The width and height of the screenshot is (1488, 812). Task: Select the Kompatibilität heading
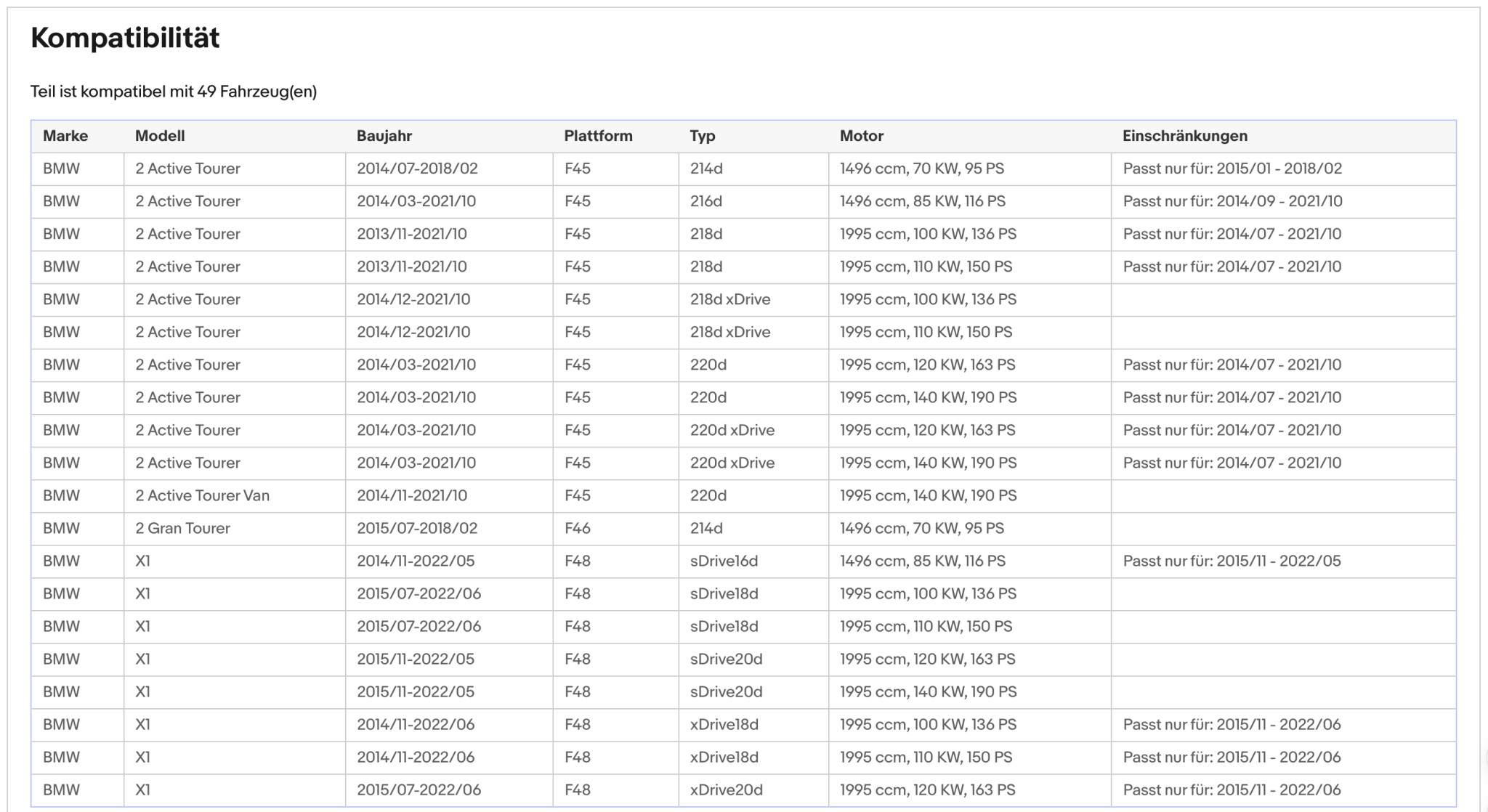click(125, 38)
